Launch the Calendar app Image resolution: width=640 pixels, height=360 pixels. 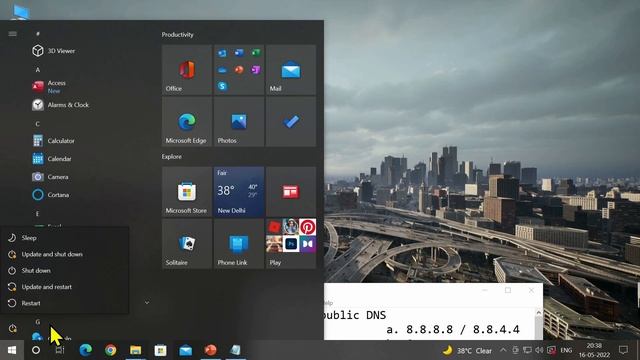point(52,159)
